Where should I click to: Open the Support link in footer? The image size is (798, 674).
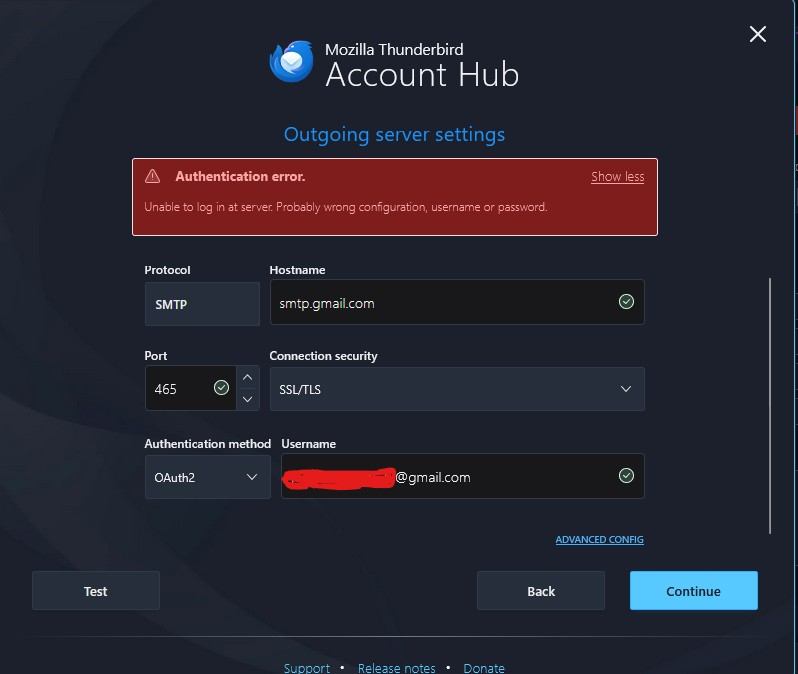(x=307, y=668)
